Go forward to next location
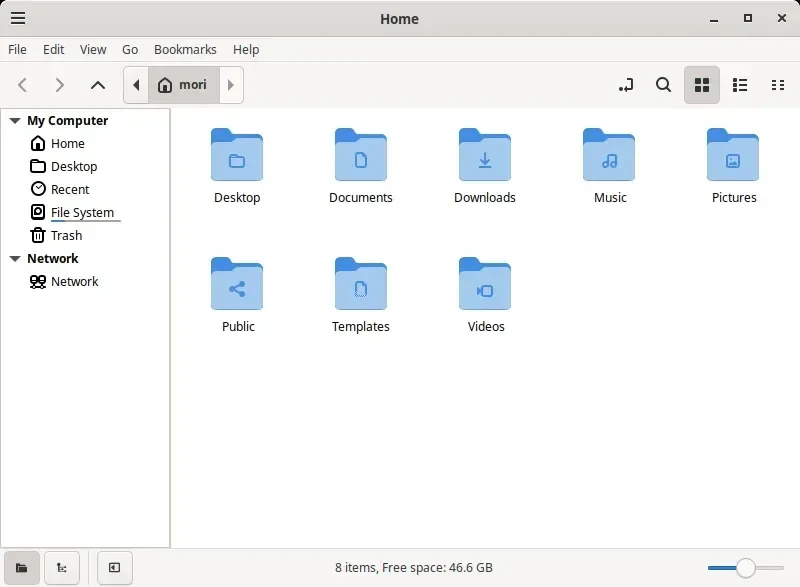The image size is (800, 587). [60, 85]
